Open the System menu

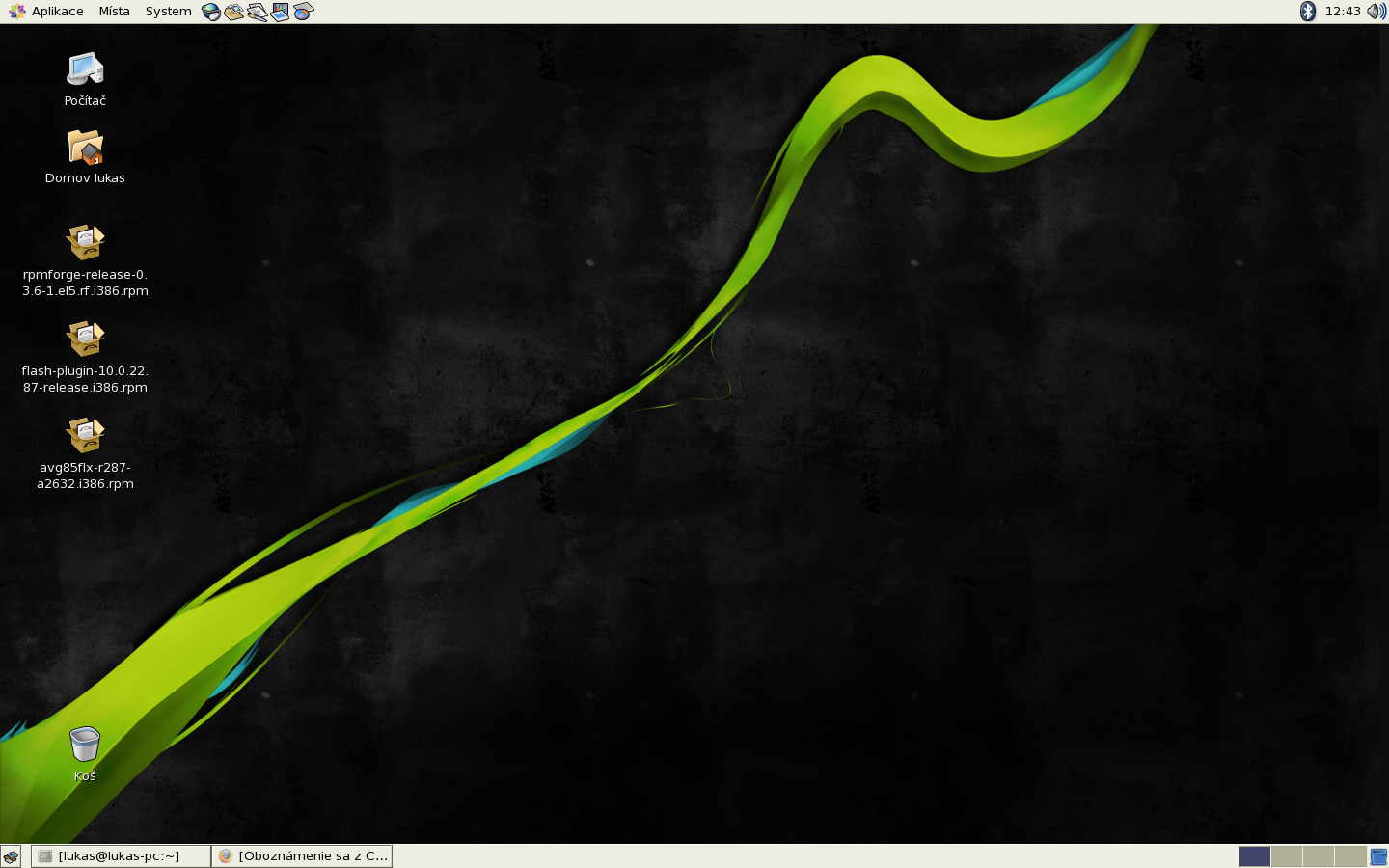[168, 12]
